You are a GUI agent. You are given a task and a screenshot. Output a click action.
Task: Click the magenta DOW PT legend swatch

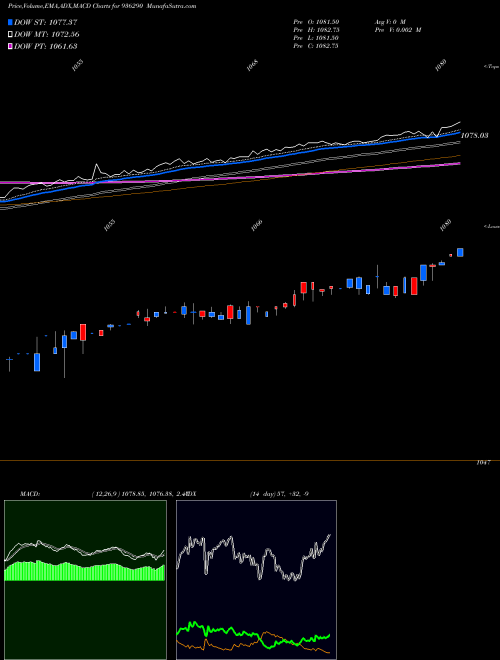coord(11,46)
